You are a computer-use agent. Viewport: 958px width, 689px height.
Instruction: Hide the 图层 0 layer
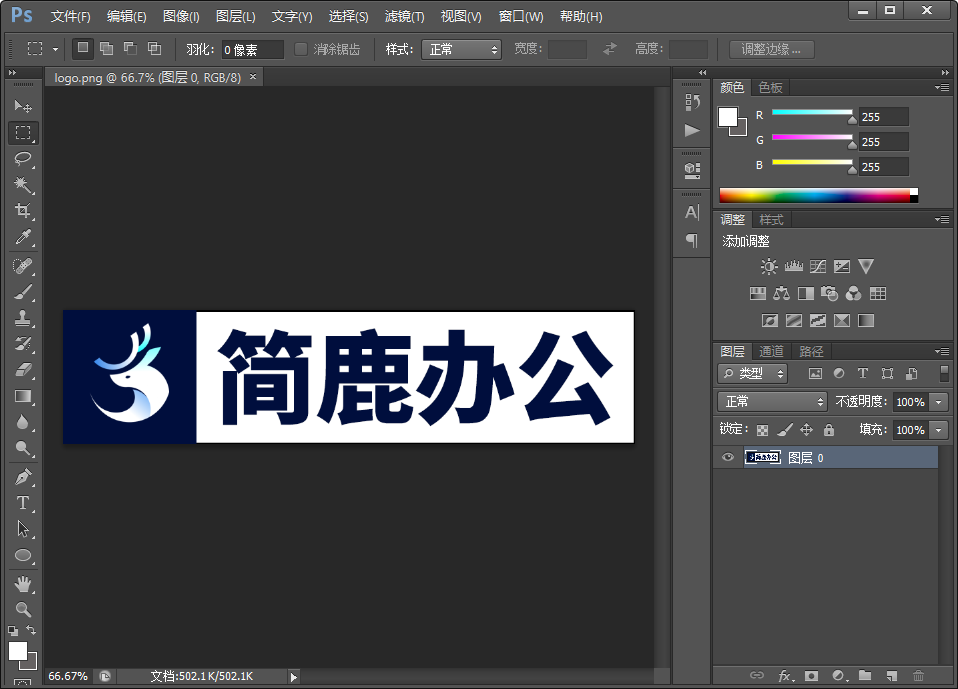coord(727,457)
